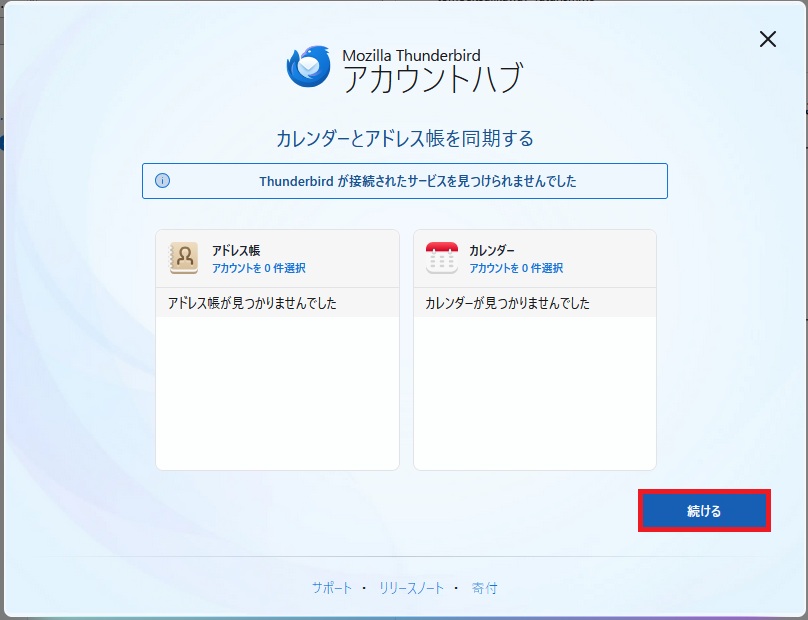Screen dimensions: 808x620
Task: Close the Account Hub dialog with X
Action: pyautogui.click(x=767, y=39)
